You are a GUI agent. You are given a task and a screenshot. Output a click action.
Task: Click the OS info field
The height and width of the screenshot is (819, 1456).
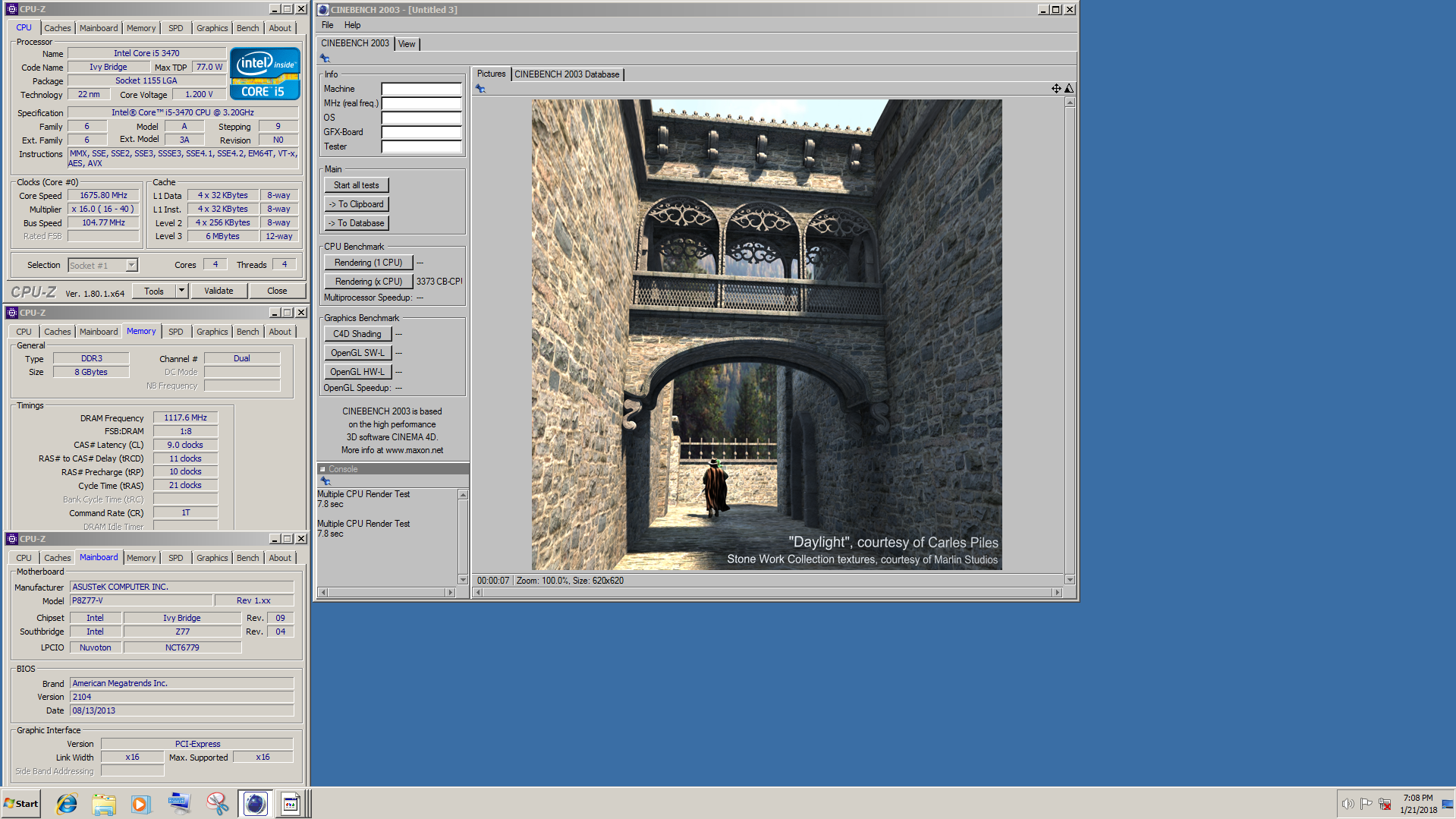(421, 118)
